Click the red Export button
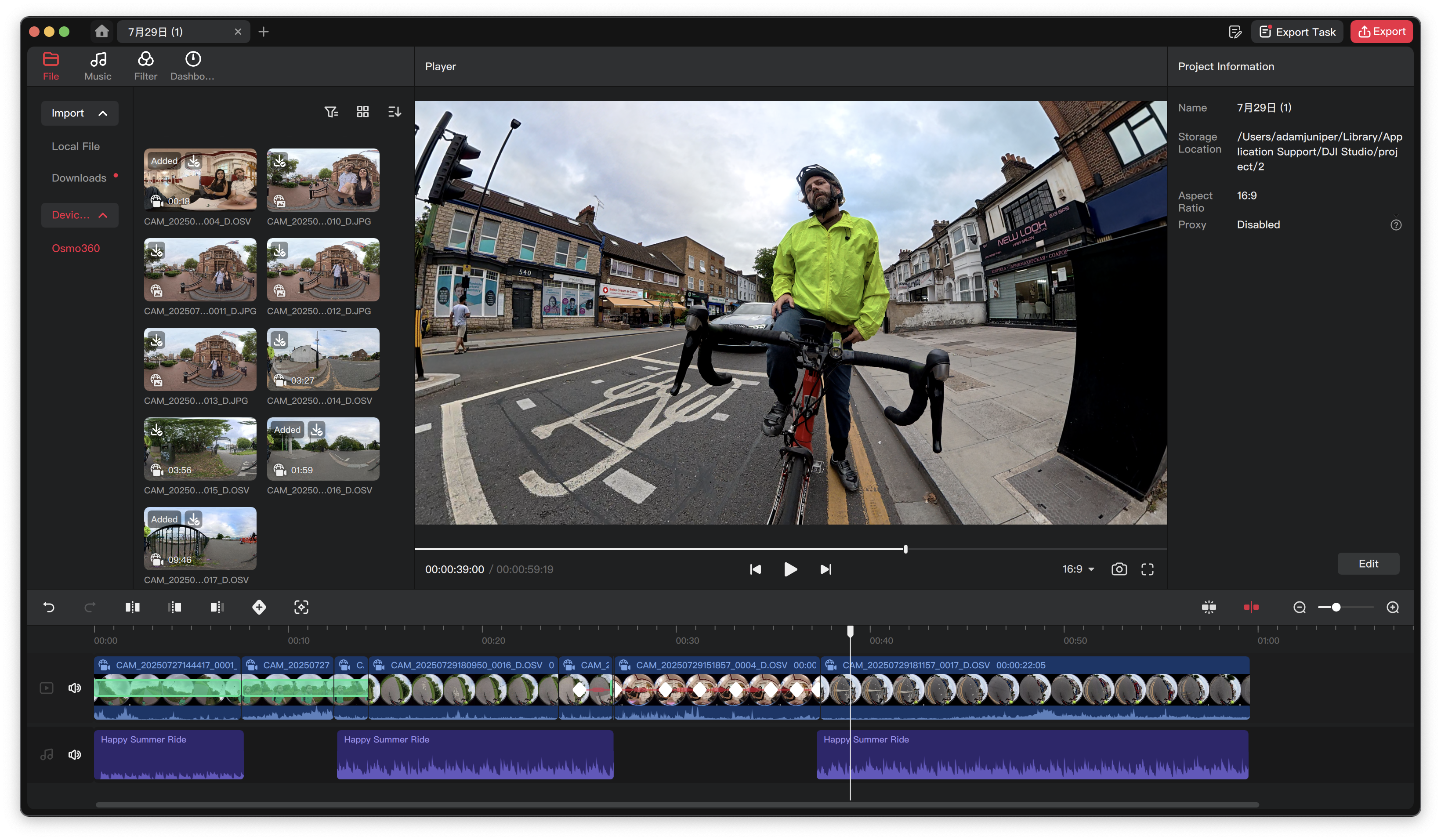1441x840 pixels. coord(1381,32)
